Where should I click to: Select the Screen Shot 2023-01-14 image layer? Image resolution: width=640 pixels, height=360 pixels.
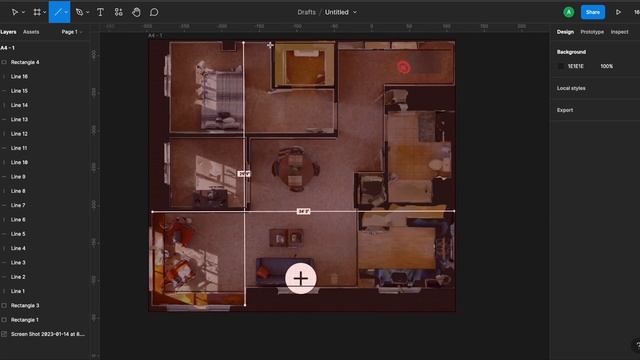point(48,334)
